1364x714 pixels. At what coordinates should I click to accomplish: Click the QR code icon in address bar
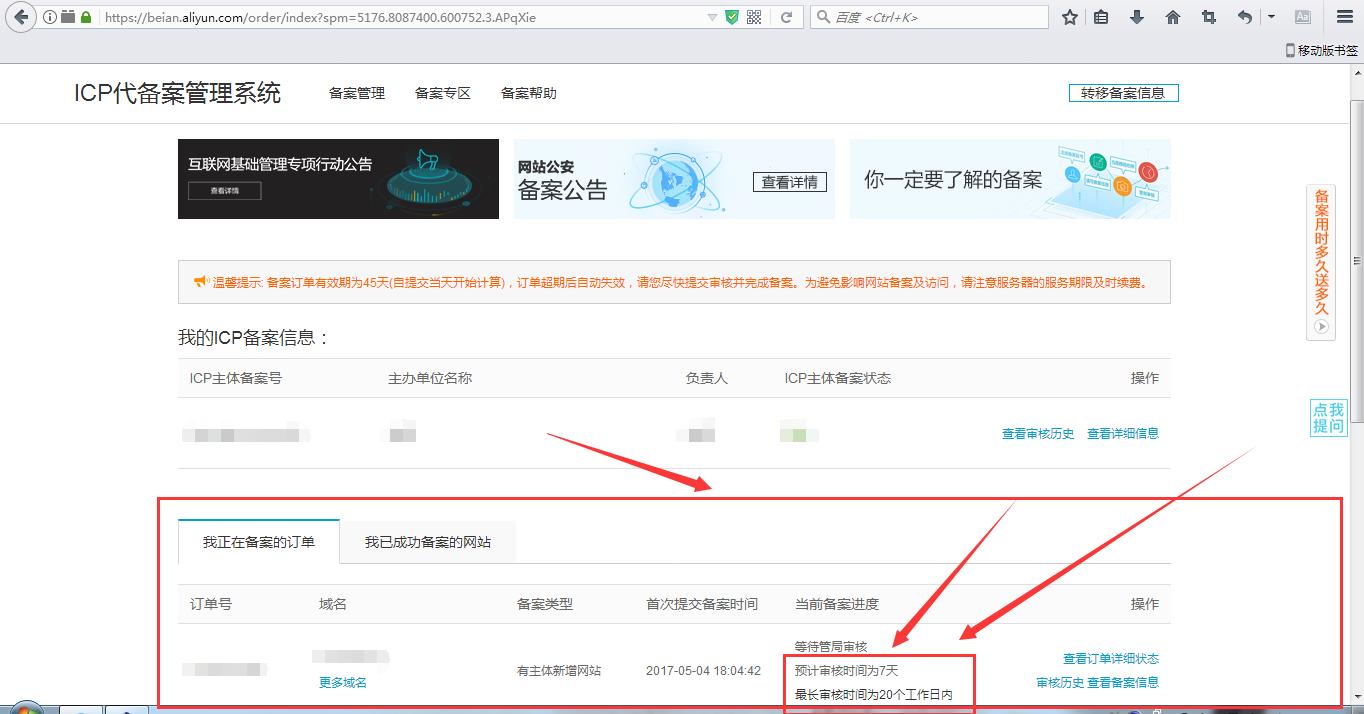tap(754, 16)
